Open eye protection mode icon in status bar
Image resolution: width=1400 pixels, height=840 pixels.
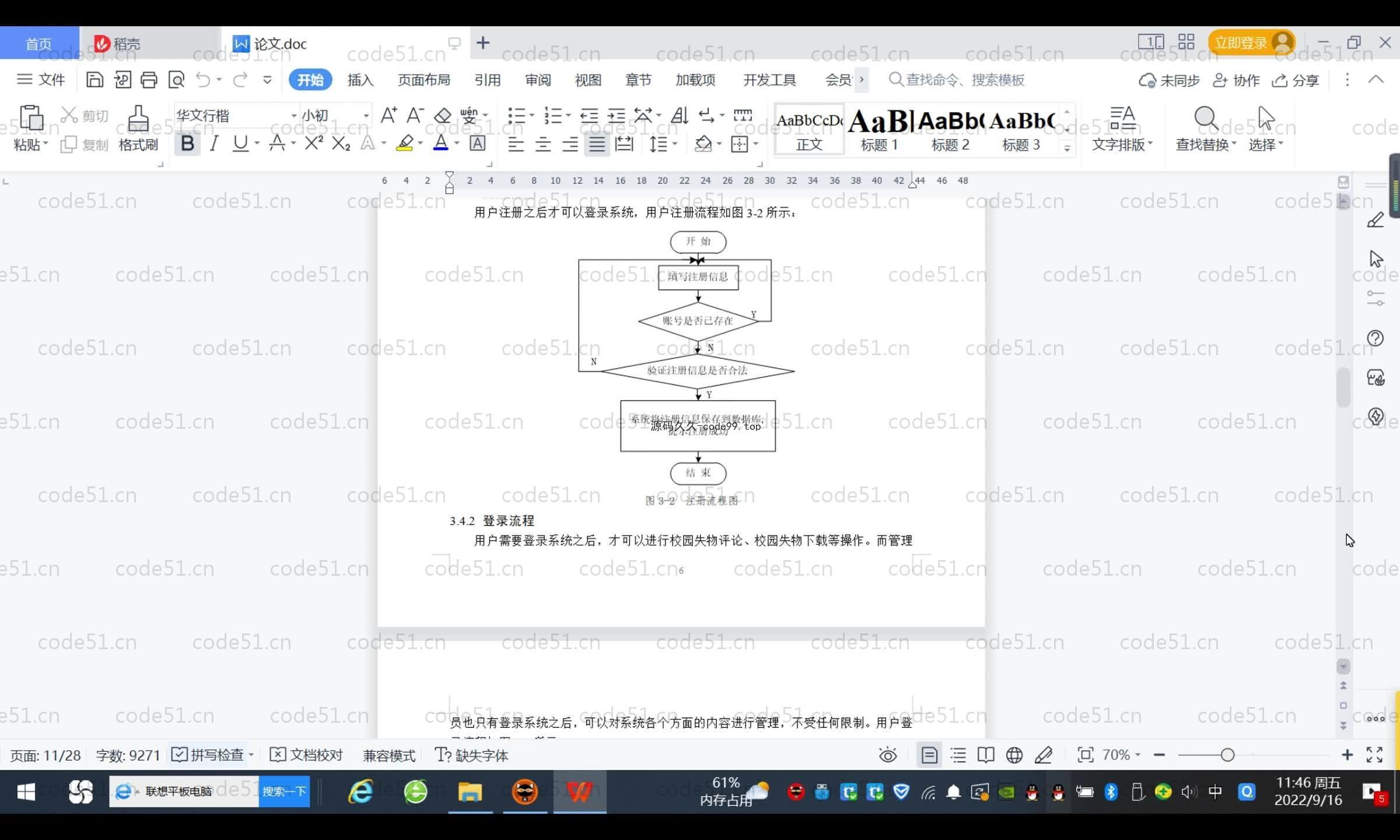(x=888, y=755)
